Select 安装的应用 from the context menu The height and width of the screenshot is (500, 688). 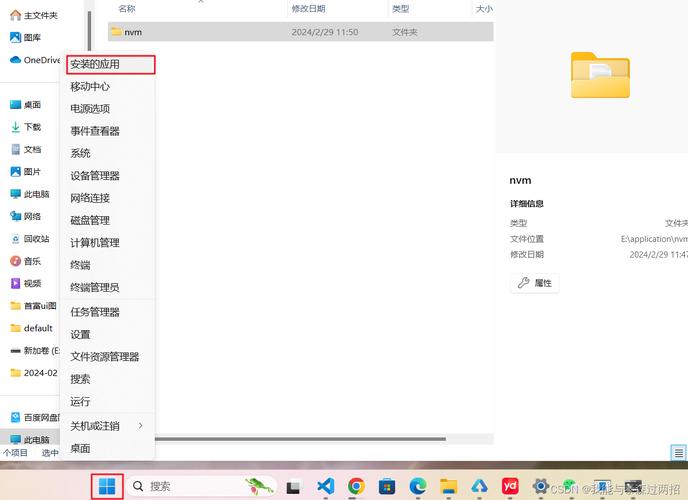pyautogui.click(x=95, y=64)
